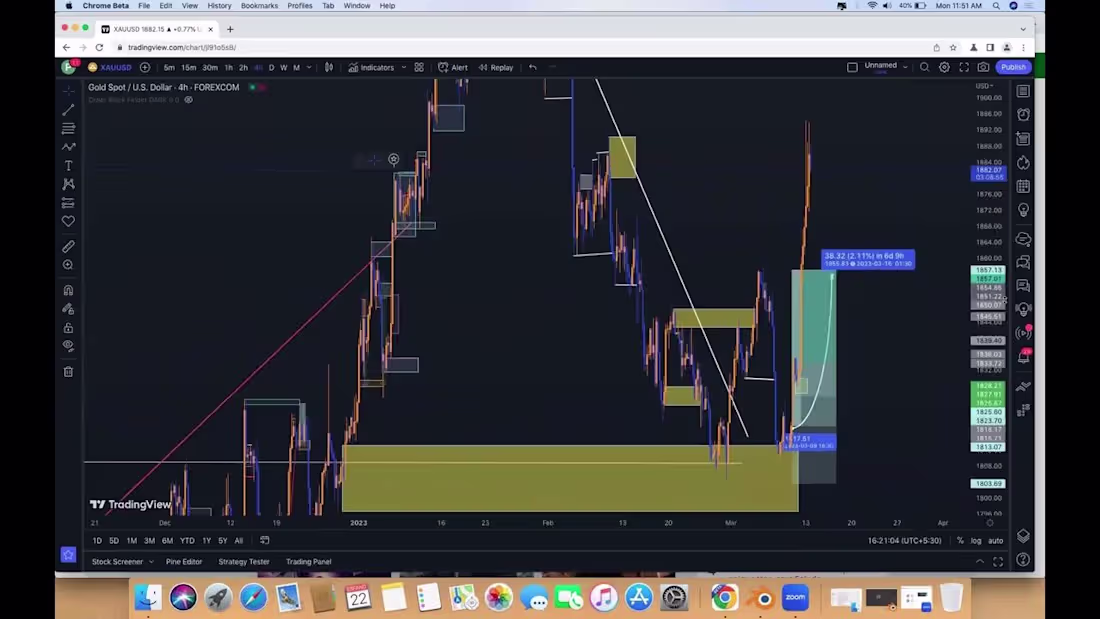Open the timezone selector at the bottom
Image resolution: width=1100 pixels, height=619 pixels.
pos(905,540)
